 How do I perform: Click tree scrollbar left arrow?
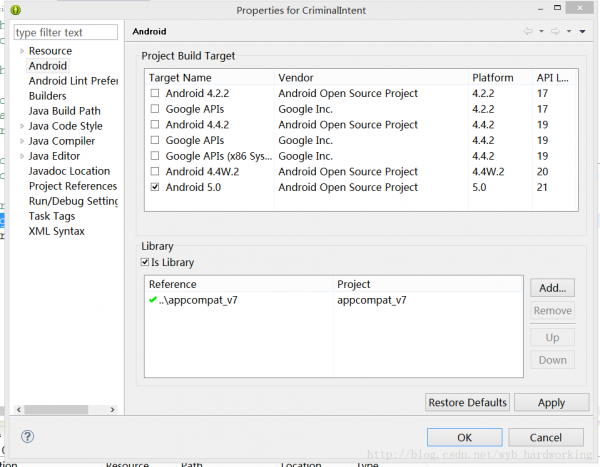point(19,410)
